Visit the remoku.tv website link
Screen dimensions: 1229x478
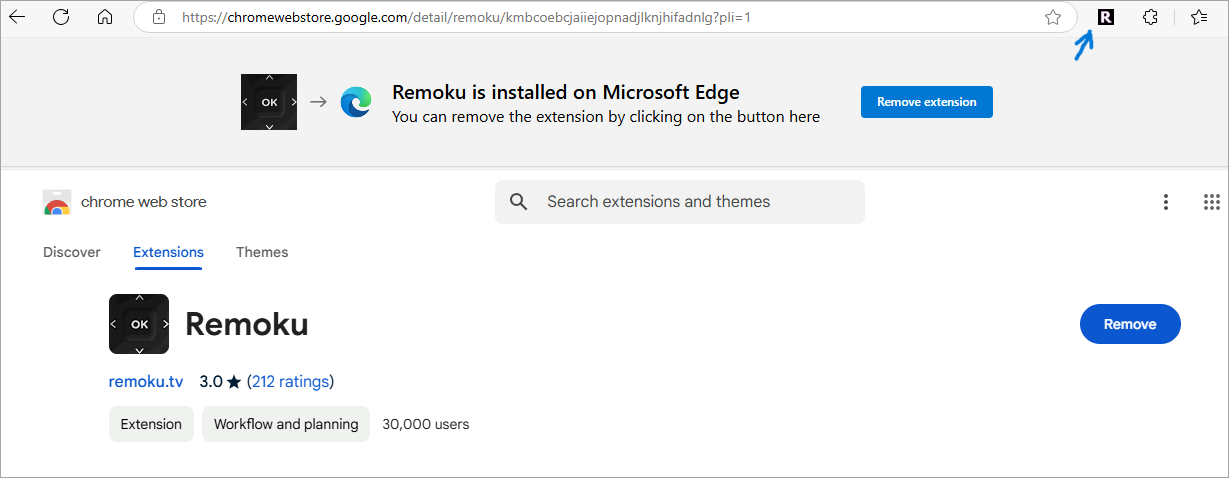(146, 381)
